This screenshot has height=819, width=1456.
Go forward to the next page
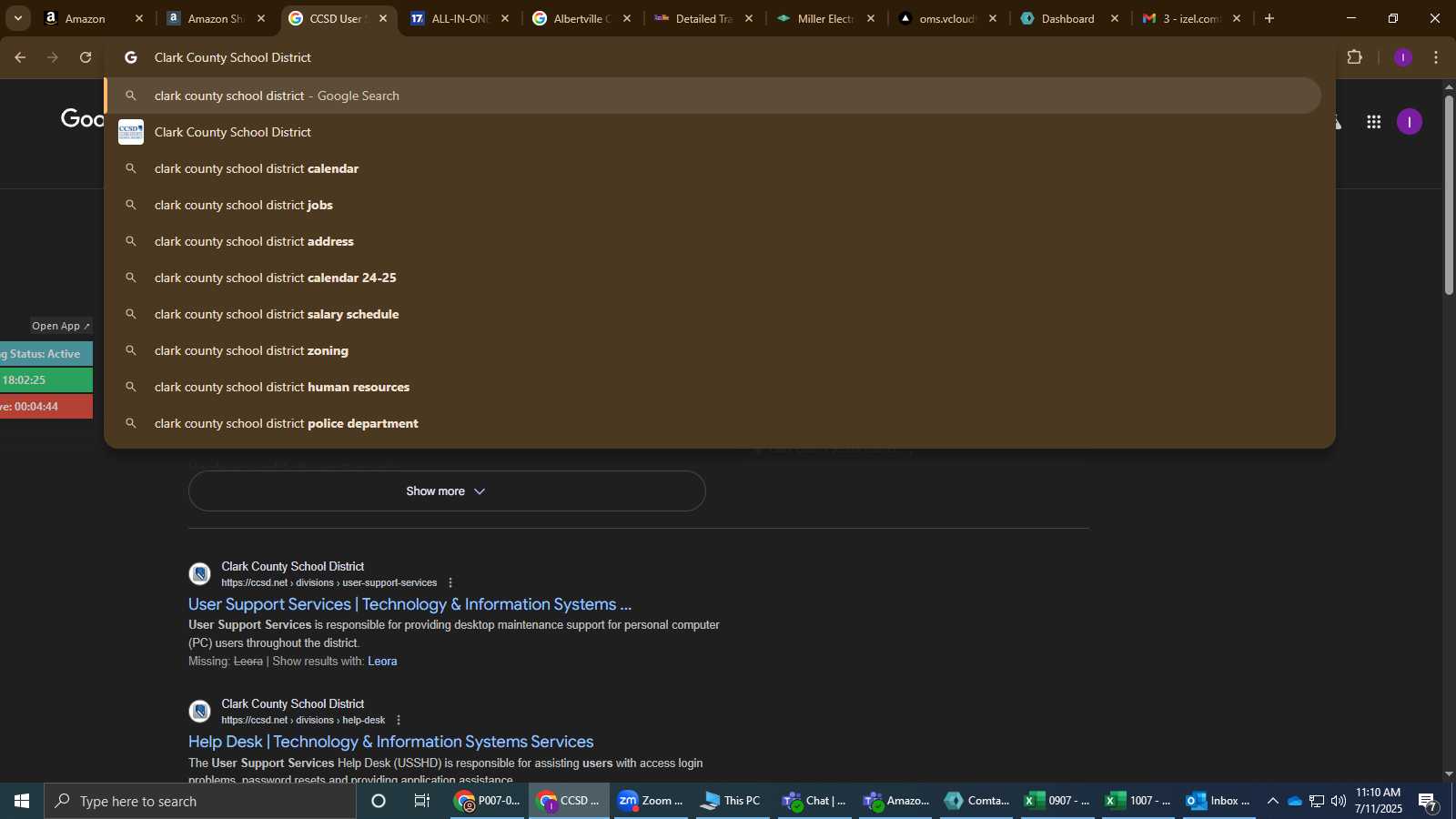pos(53,57)
